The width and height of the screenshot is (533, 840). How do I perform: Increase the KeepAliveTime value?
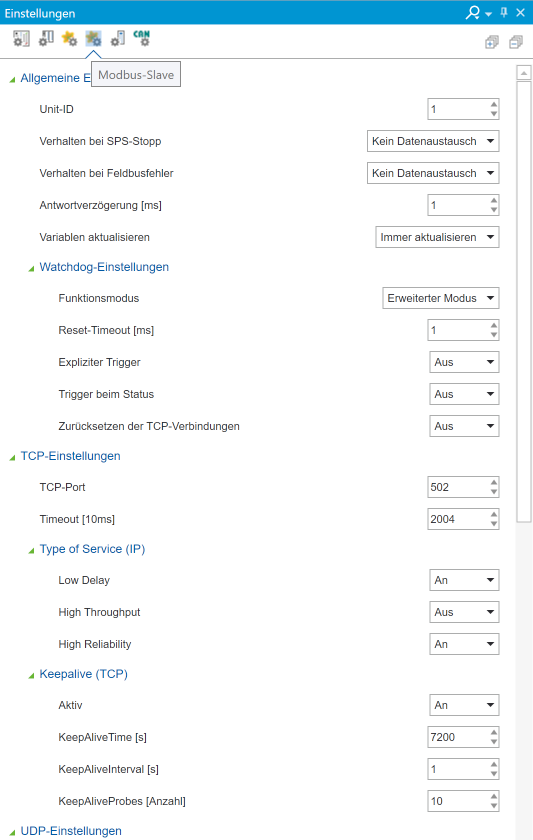coord(494,732)
